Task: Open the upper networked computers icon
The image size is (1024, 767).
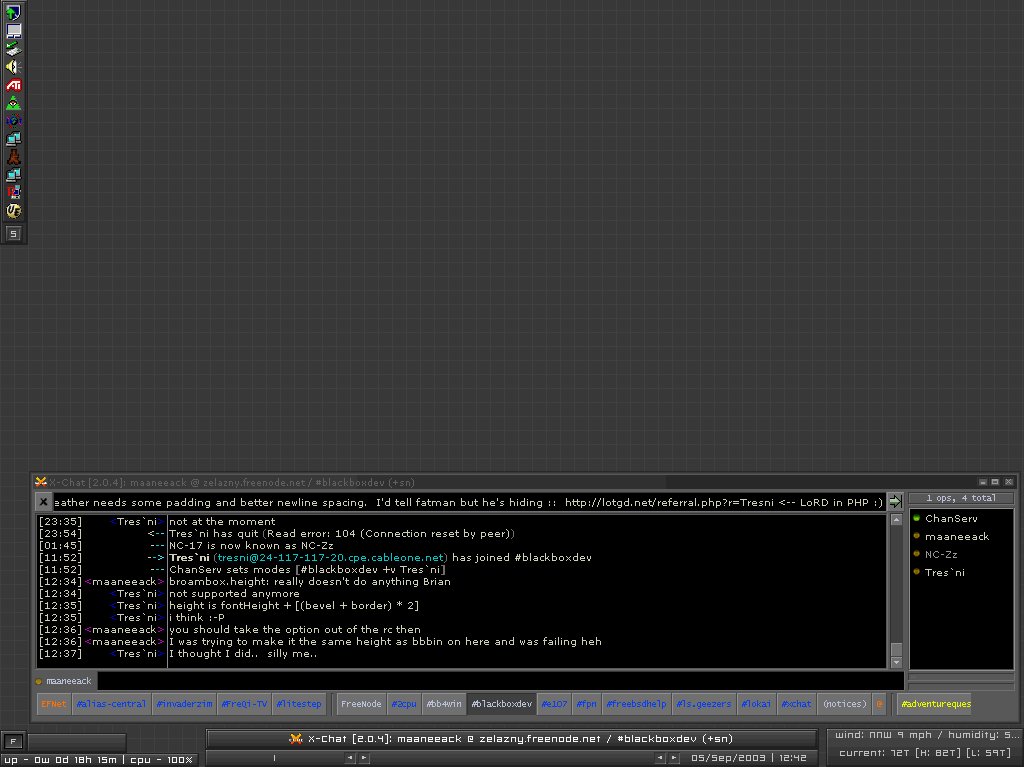Action: (13, 139)
